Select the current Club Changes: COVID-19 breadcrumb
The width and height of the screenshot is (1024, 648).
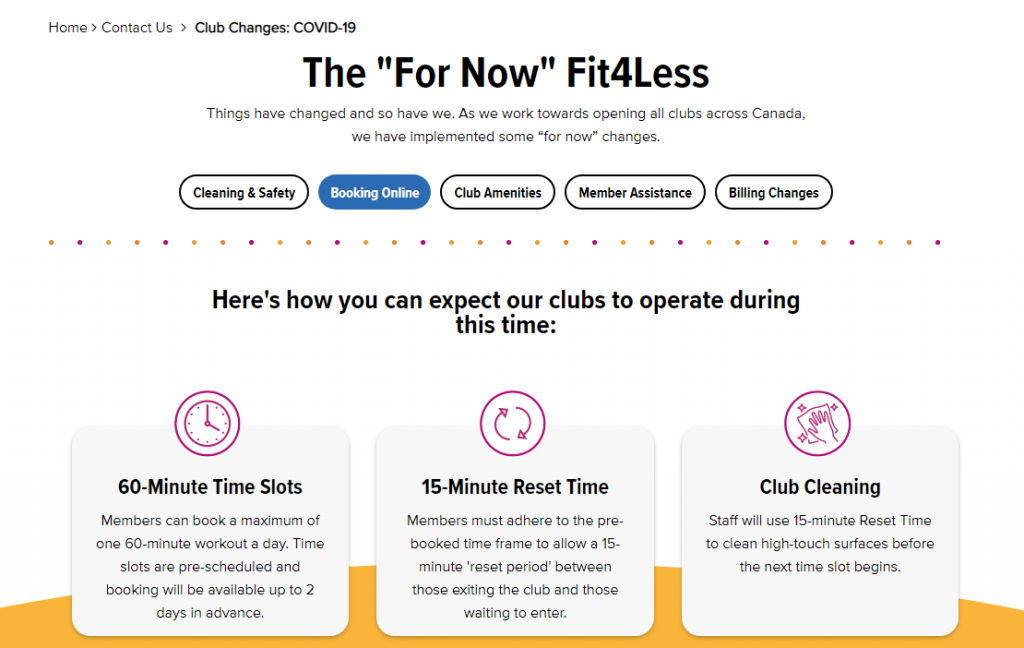(275, 28)
